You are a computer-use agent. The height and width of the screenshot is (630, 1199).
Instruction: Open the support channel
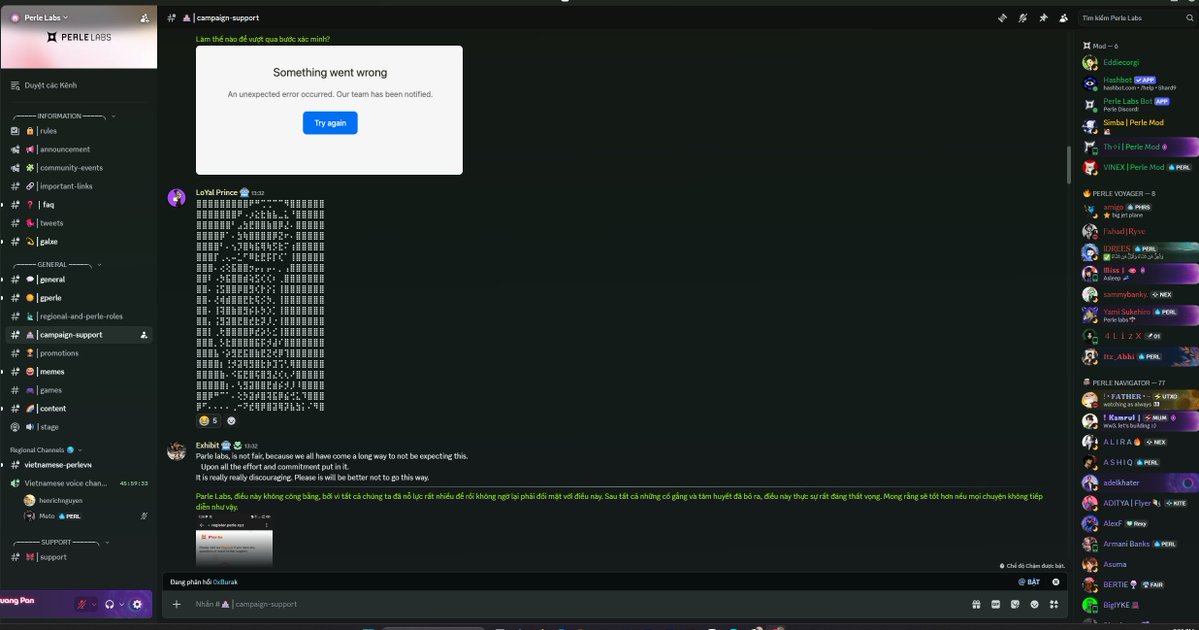click(x=79, y=557)
